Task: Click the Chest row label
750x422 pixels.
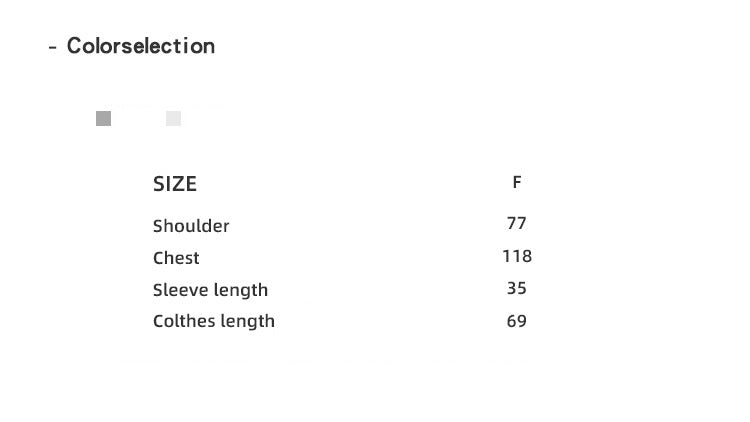Action: point(176,258)
